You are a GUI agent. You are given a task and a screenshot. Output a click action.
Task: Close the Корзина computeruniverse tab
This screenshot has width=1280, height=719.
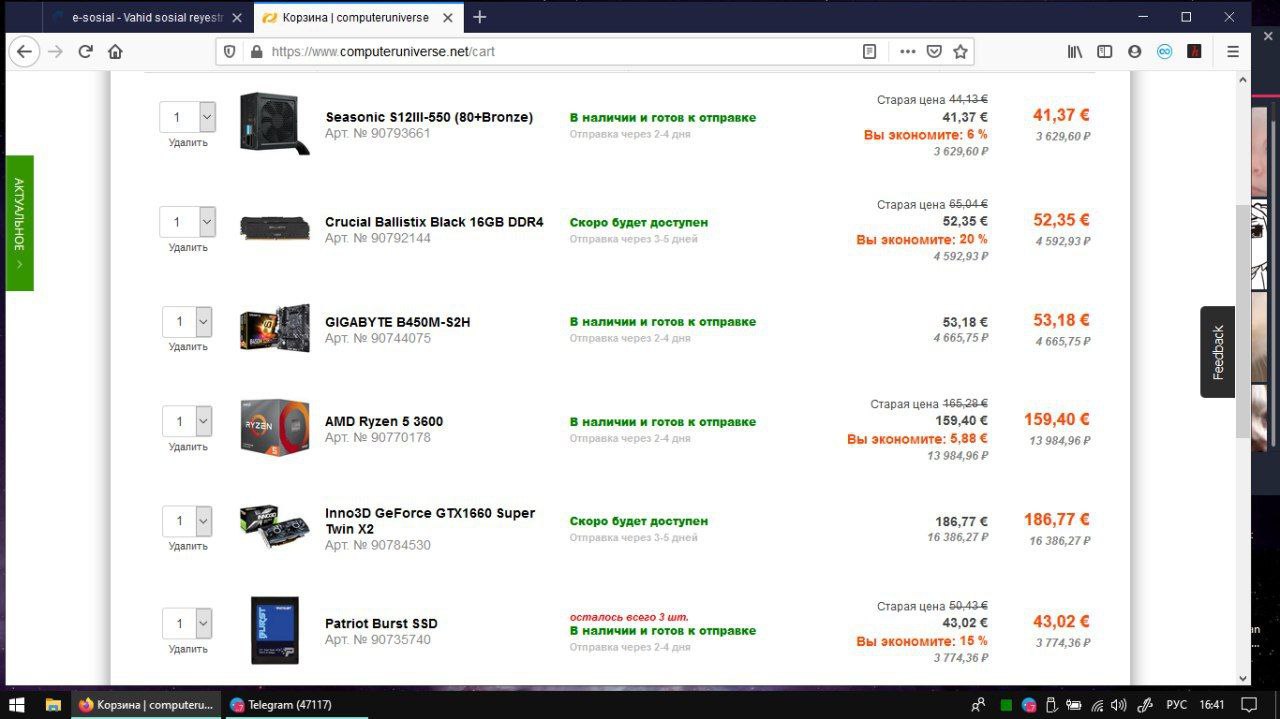[448, 18]
